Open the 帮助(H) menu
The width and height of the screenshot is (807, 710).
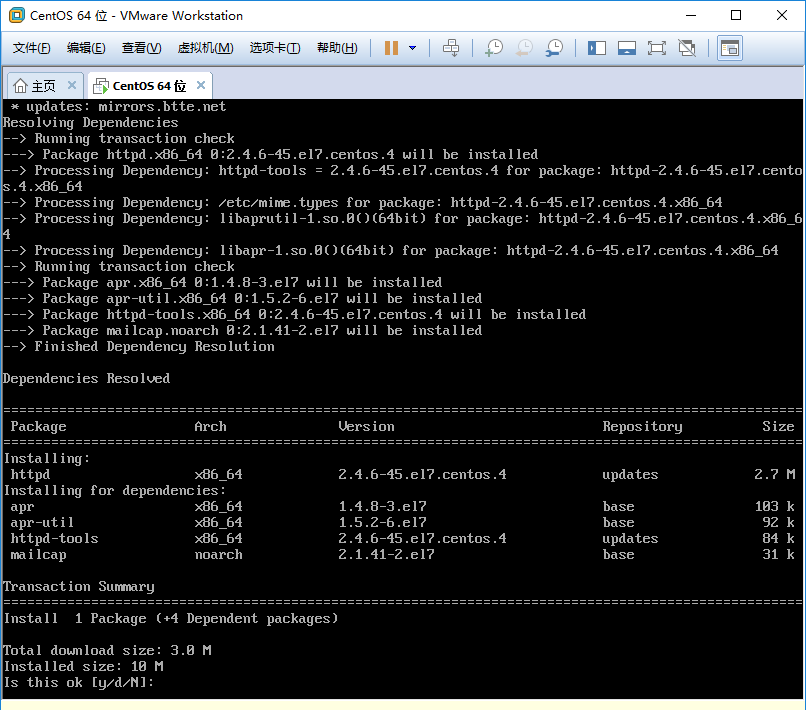tap(337, 48)
